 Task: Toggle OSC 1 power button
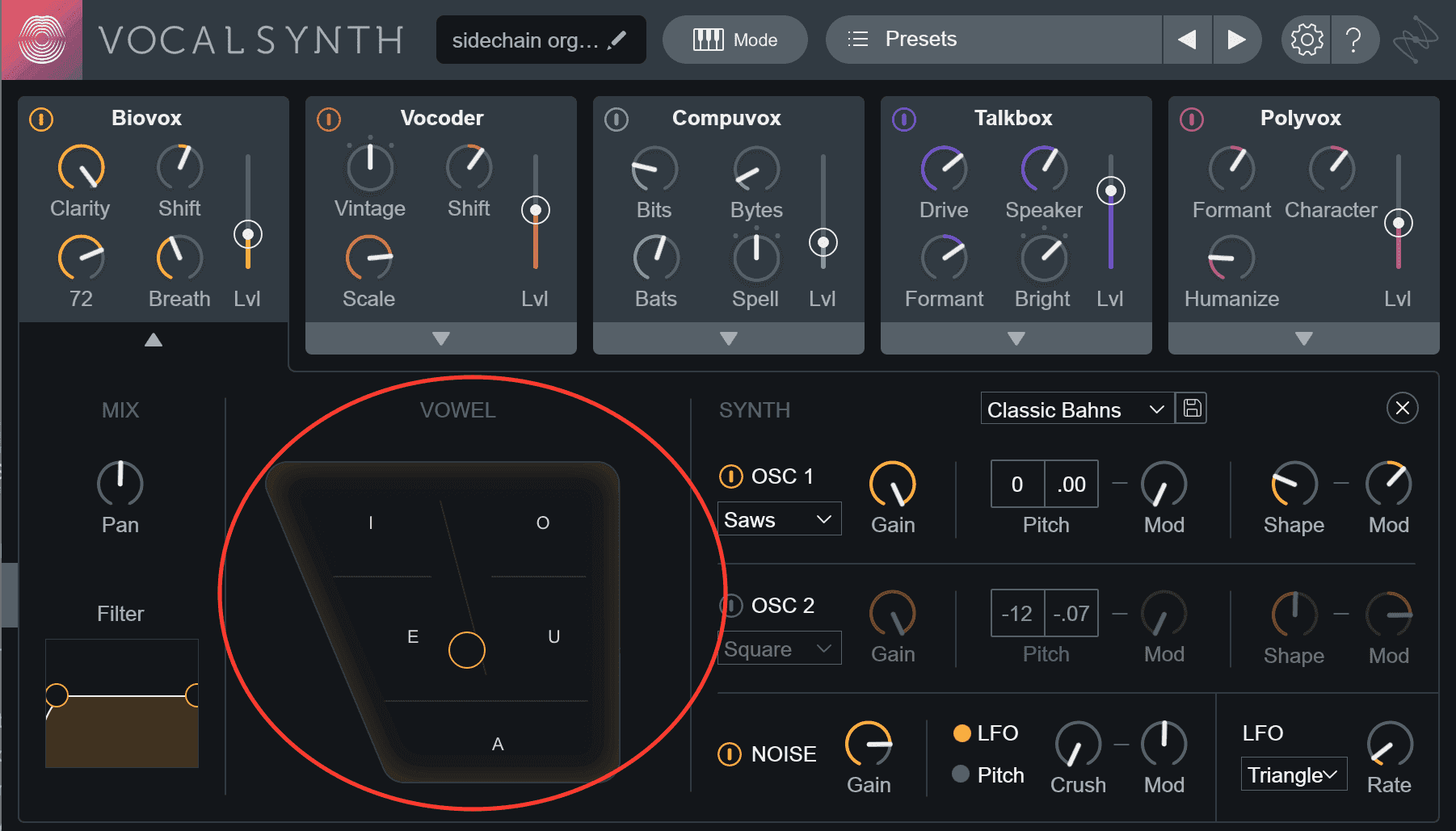(730, 476)
